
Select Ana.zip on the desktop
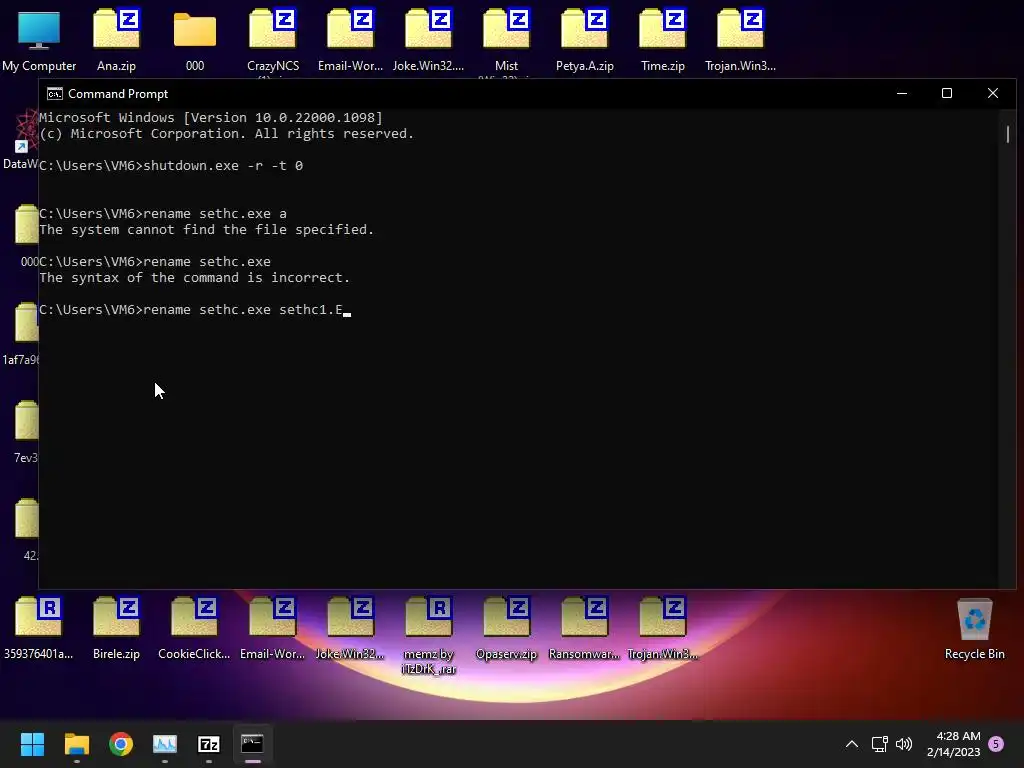116,40
